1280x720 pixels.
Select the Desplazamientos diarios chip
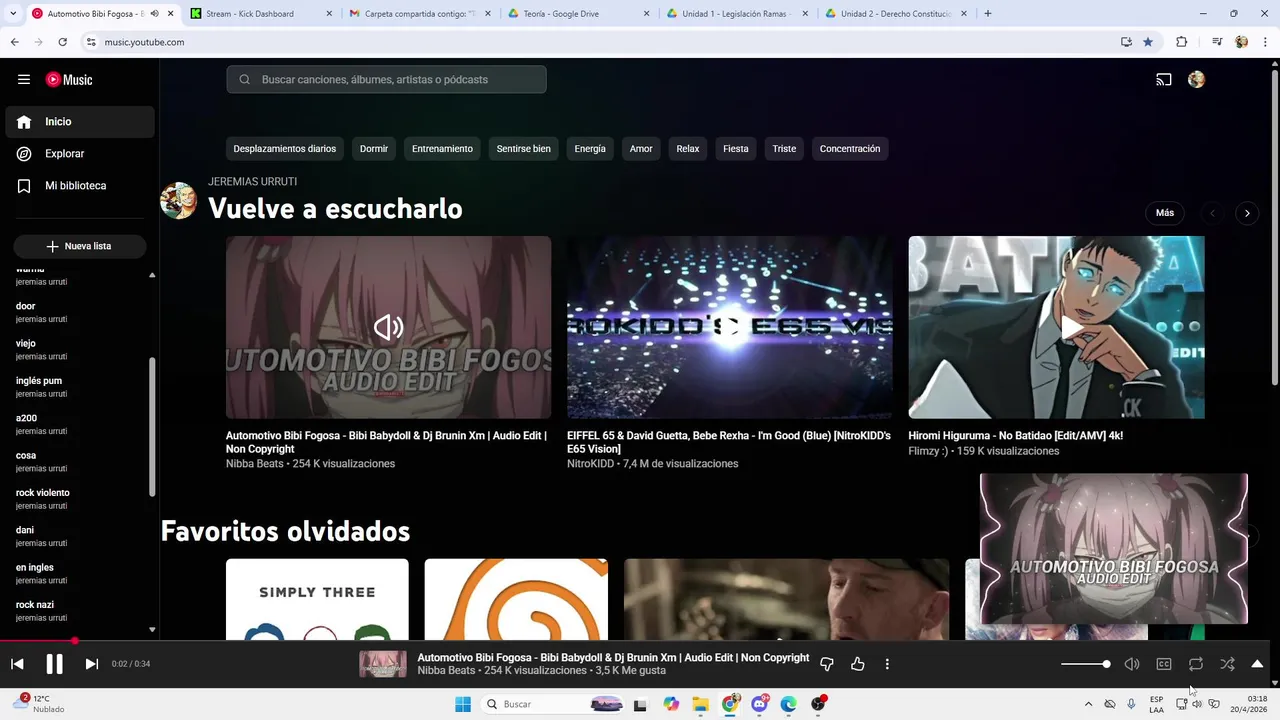click(285, 149)
